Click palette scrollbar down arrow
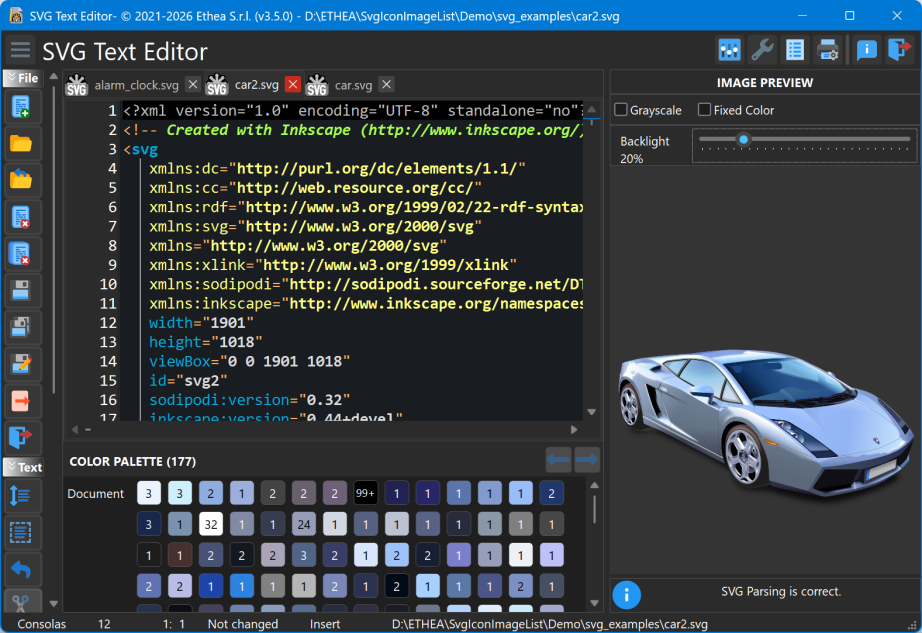The height and width of the screenshot is (633, 922). (594, 603)
